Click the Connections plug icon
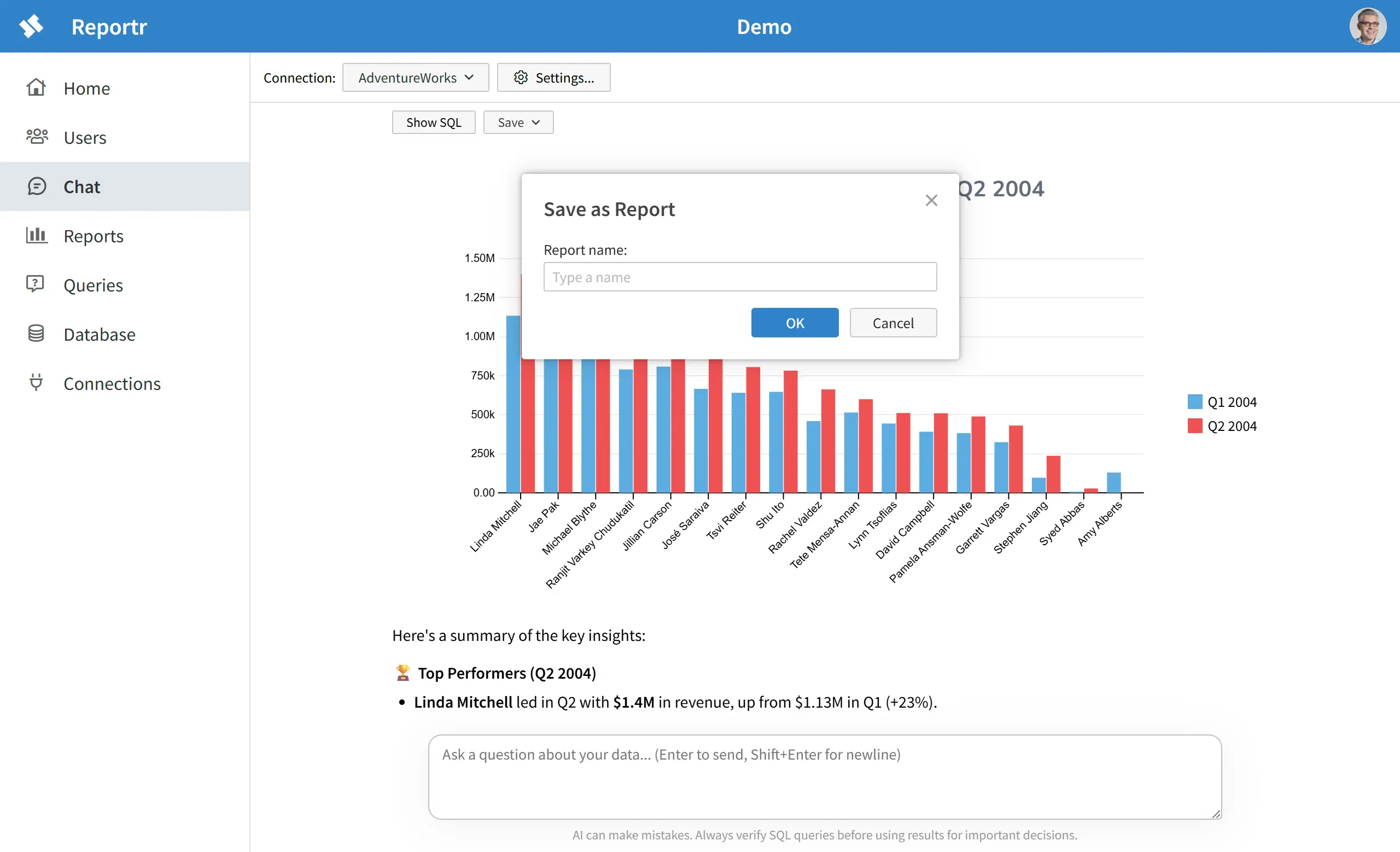Viewport: 1400px width, 852px height. 36,383
